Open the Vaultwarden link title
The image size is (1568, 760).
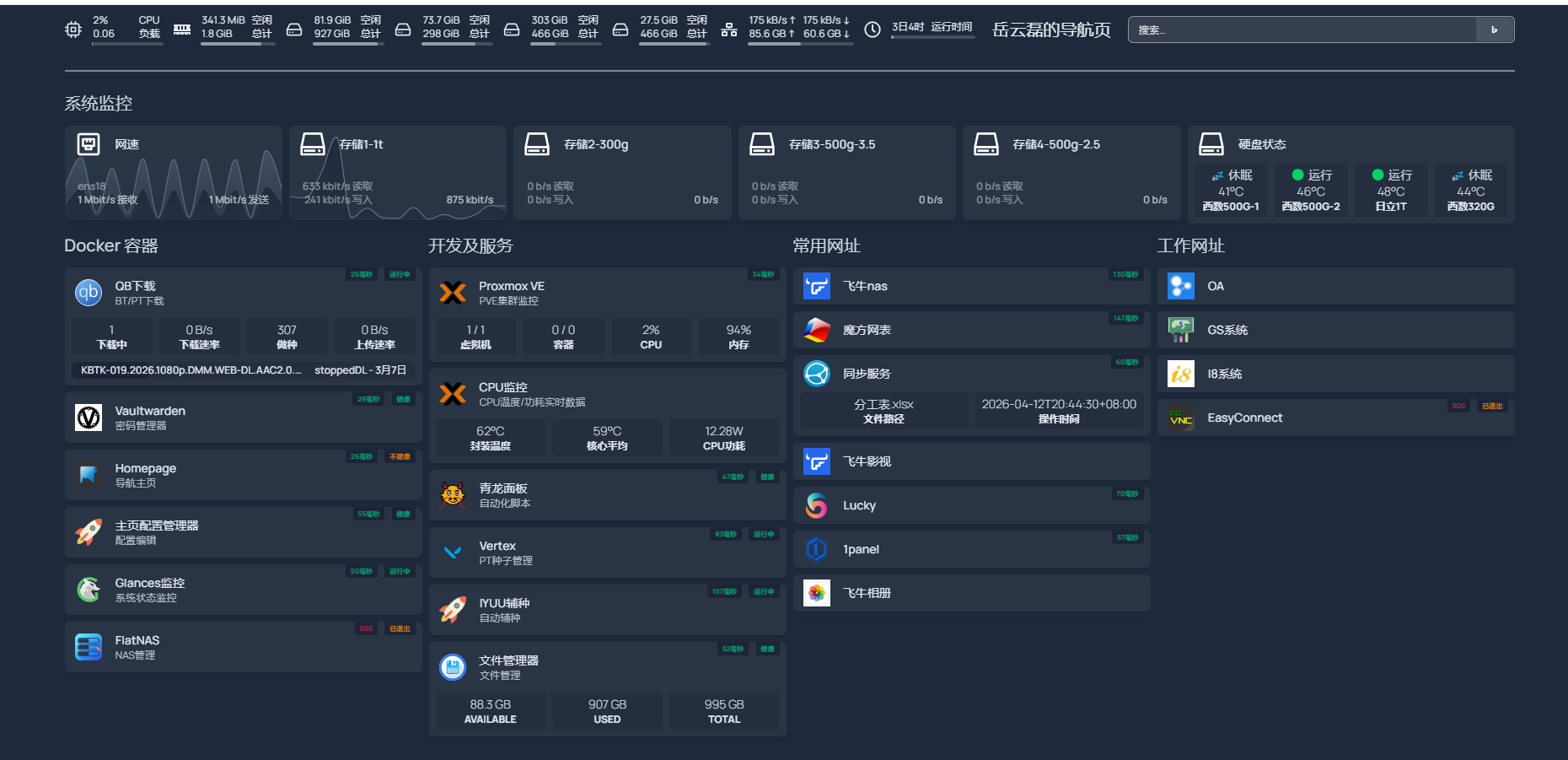pyautogui.click(x=150, y=411)
